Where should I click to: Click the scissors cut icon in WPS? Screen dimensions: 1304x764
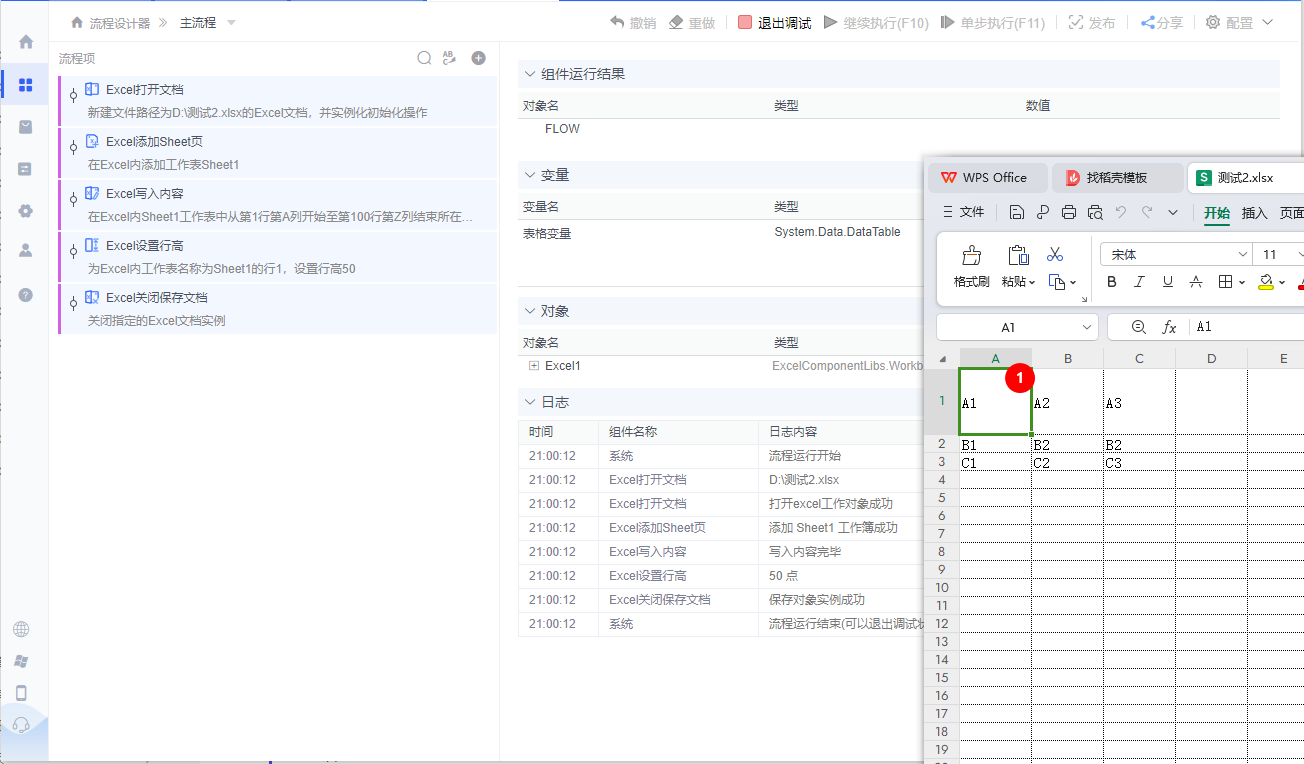[1054, 254]
